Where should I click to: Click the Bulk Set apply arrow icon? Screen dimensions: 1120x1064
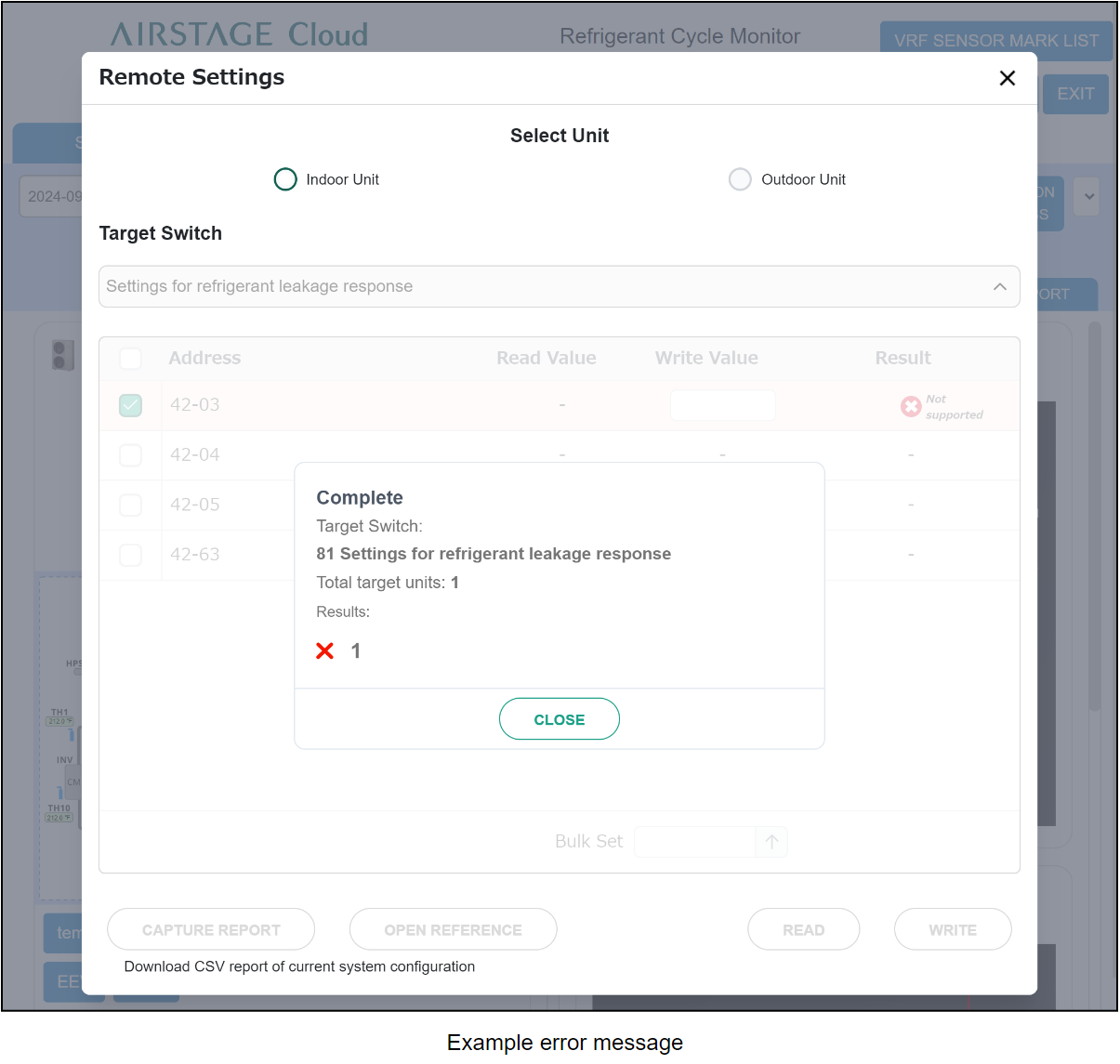click(x=771, y=842)
